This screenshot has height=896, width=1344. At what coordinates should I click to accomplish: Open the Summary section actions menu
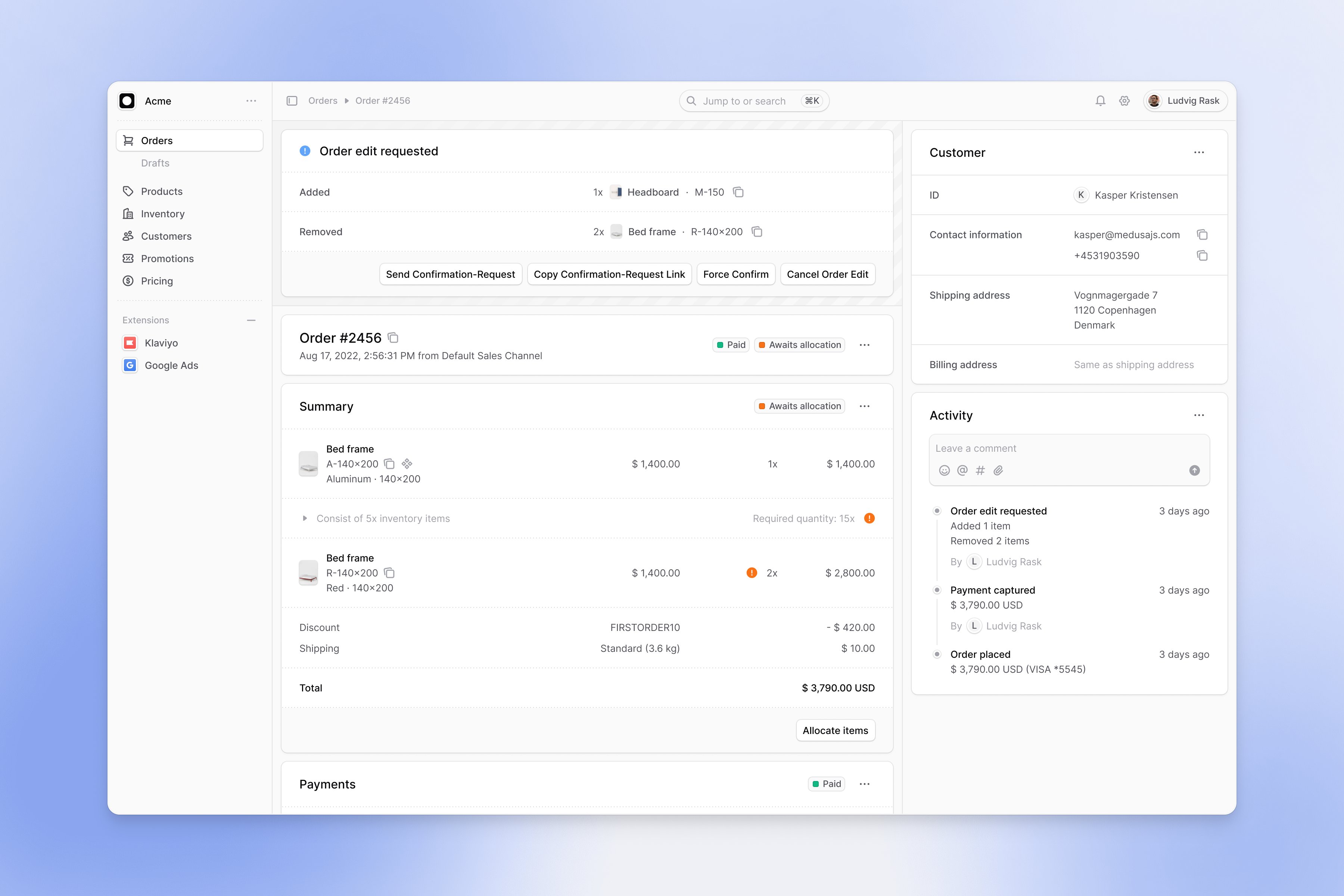click(x=865, y=406)
